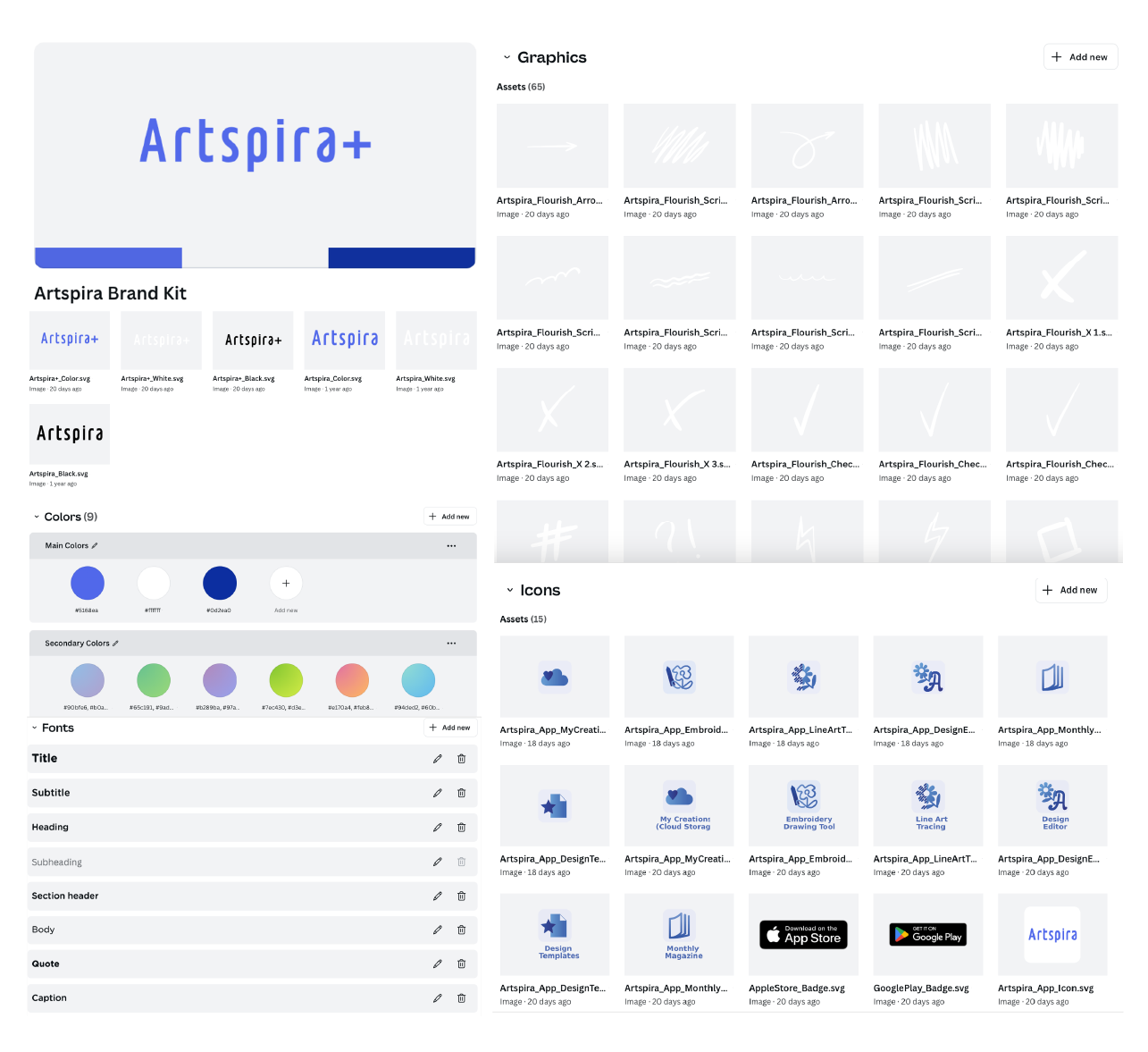This screenshot has height=1052, width=1148.
Task: Collapse the Icons section
Action: (x=510, y=590)
